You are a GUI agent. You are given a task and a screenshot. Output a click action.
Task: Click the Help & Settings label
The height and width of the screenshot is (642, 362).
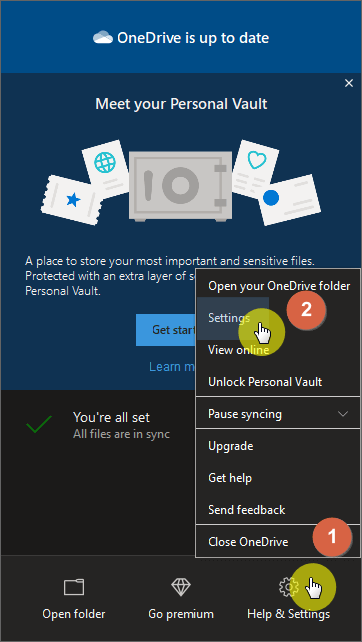pos(288,614)
